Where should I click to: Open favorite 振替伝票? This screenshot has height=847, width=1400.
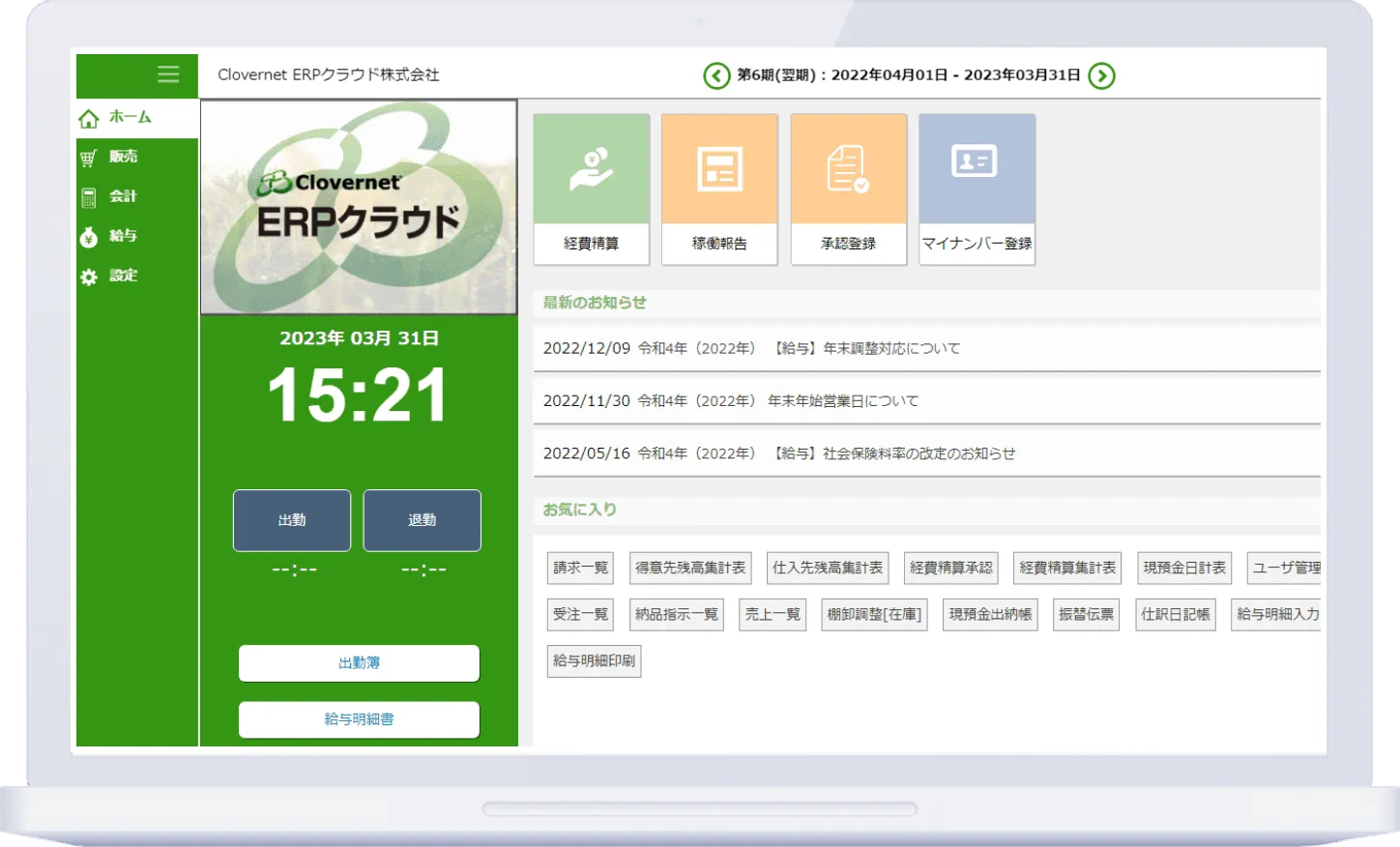pyautogui.click(x=1087, y=614)
